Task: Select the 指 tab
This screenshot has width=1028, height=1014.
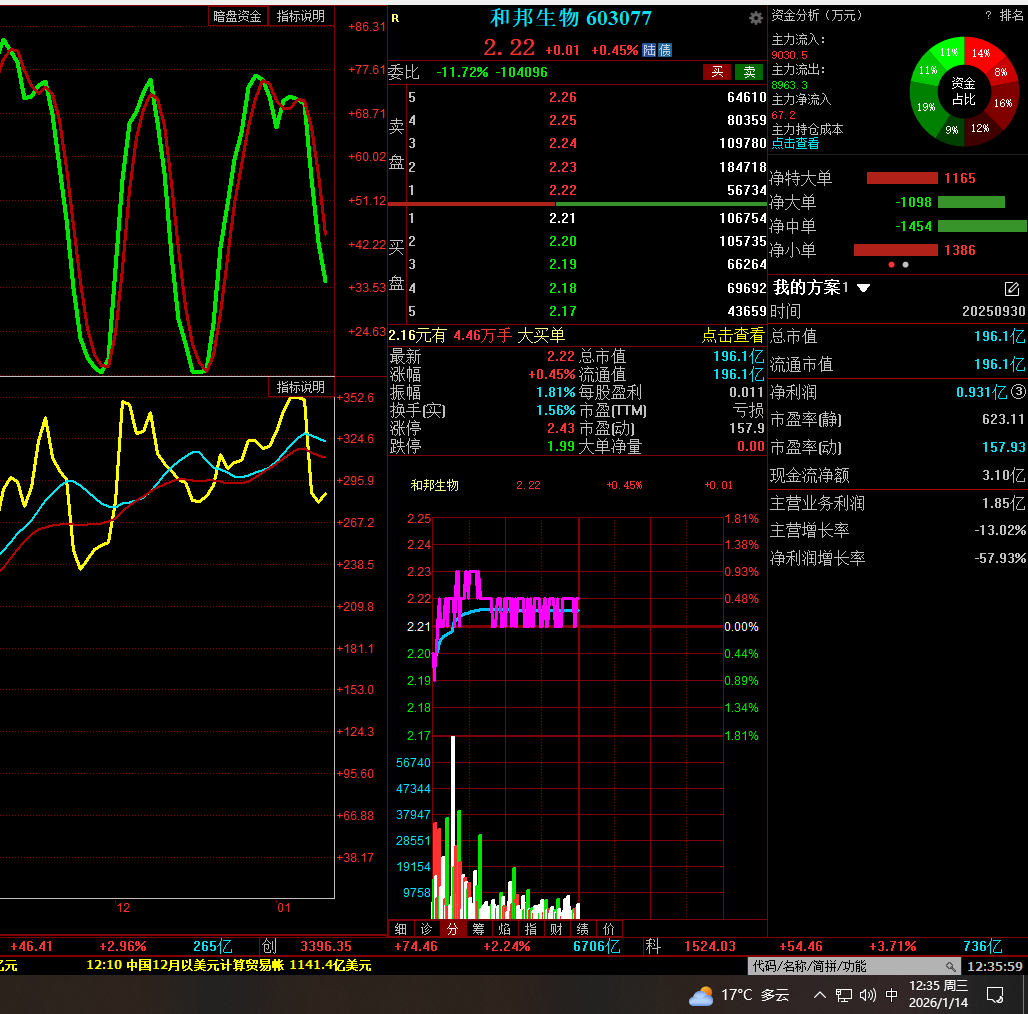Action: [x=530, y=929]
